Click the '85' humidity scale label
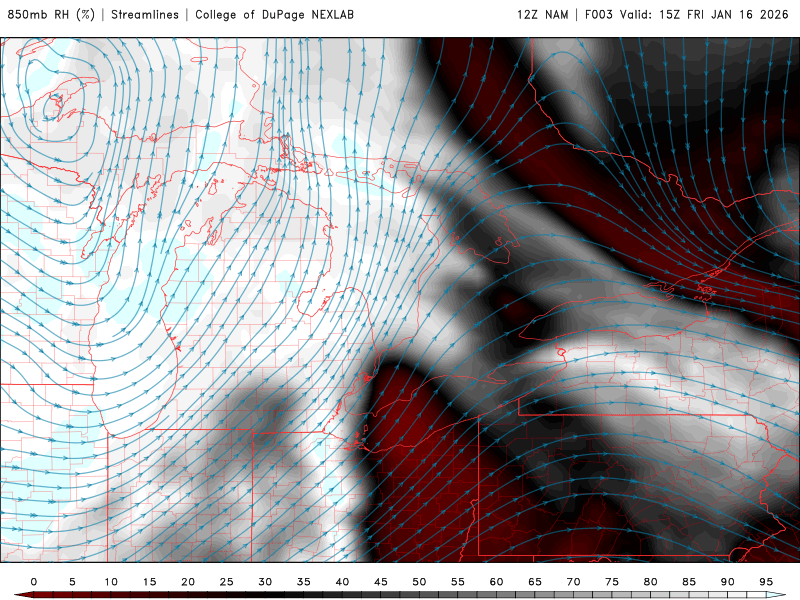 (x=689, y=582)
